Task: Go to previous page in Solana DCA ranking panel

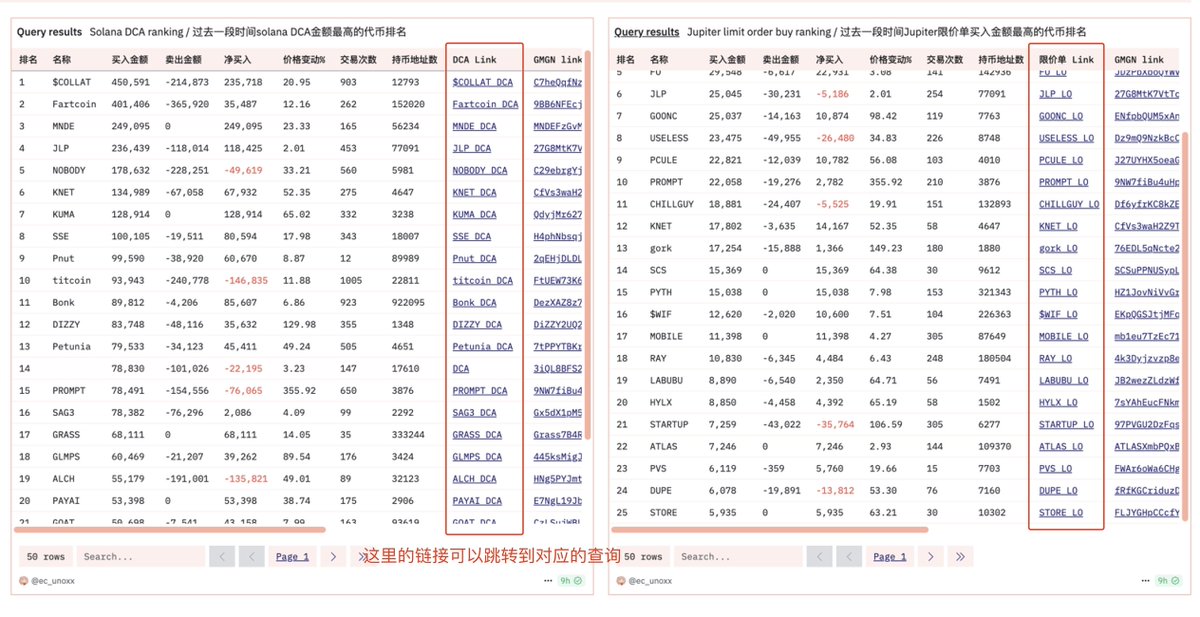Action: [251, 556]
